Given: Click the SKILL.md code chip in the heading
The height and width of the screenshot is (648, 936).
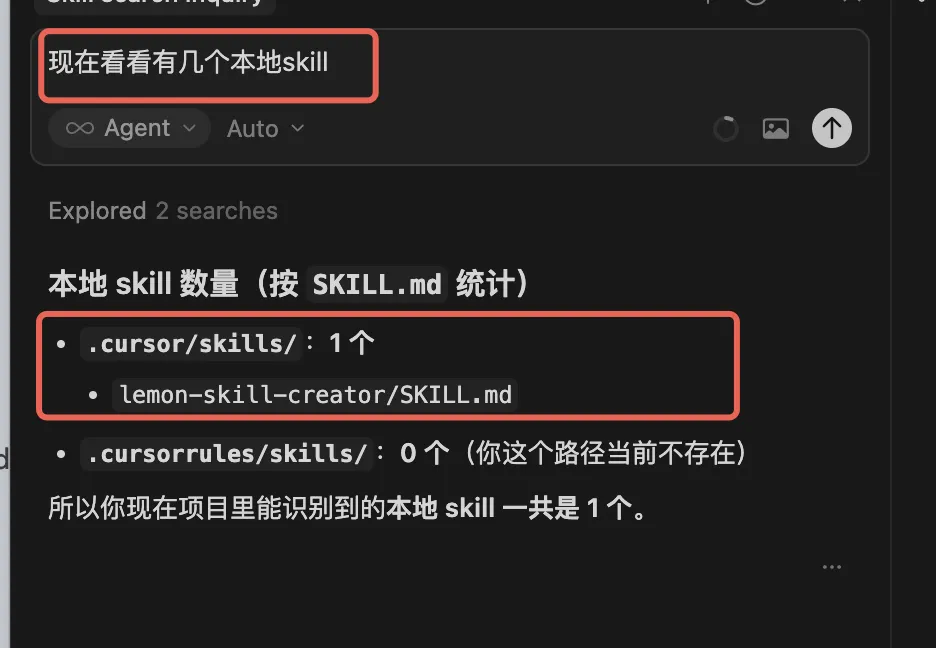Looking at the screenshot, I should coord(377,284).
